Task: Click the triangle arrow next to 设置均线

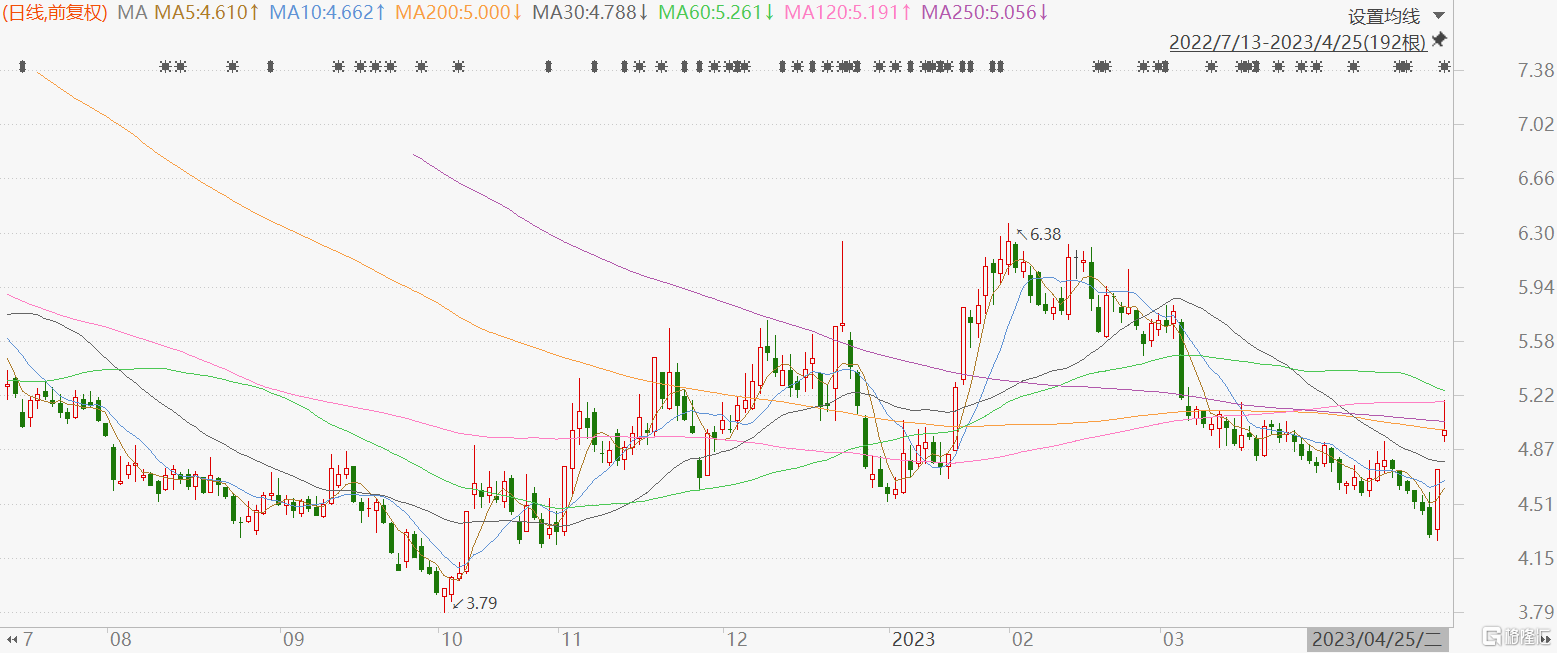Action: (x=1438, y=16)
